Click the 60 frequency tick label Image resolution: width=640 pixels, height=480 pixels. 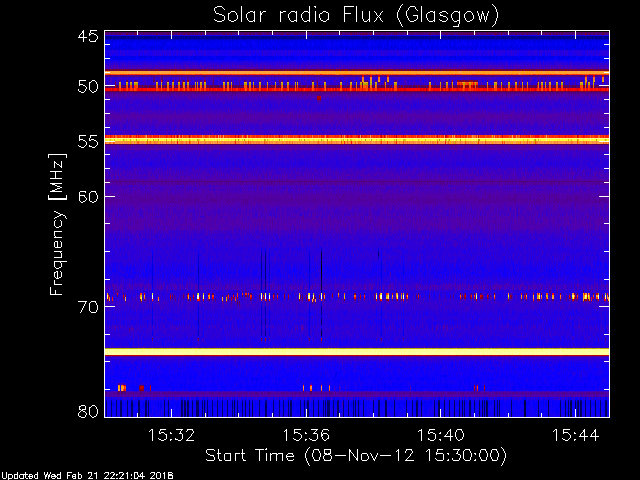tap(88, 197)
